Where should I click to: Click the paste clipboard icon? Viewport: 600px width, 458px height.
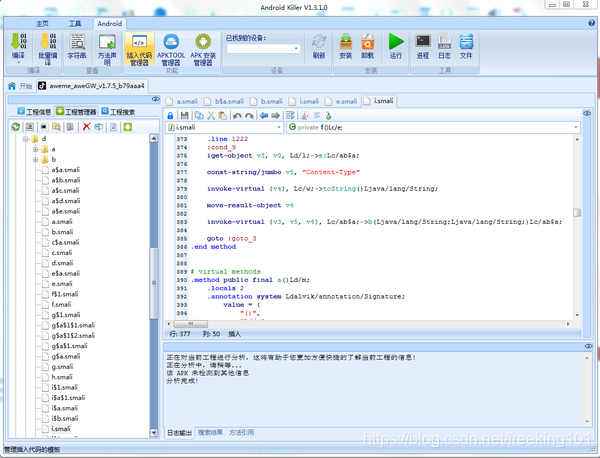pos(223,115)
